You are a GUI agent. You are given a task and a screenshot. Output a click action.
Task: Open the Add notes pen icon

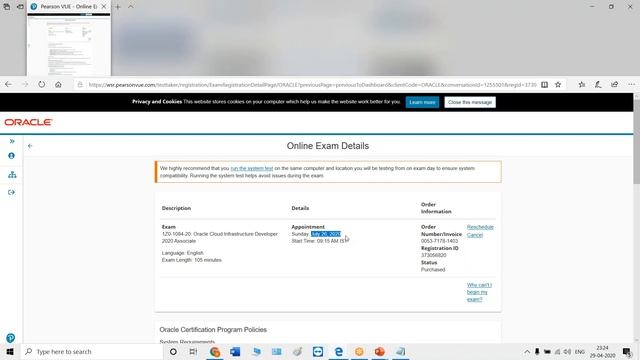(x=598, y=84)
